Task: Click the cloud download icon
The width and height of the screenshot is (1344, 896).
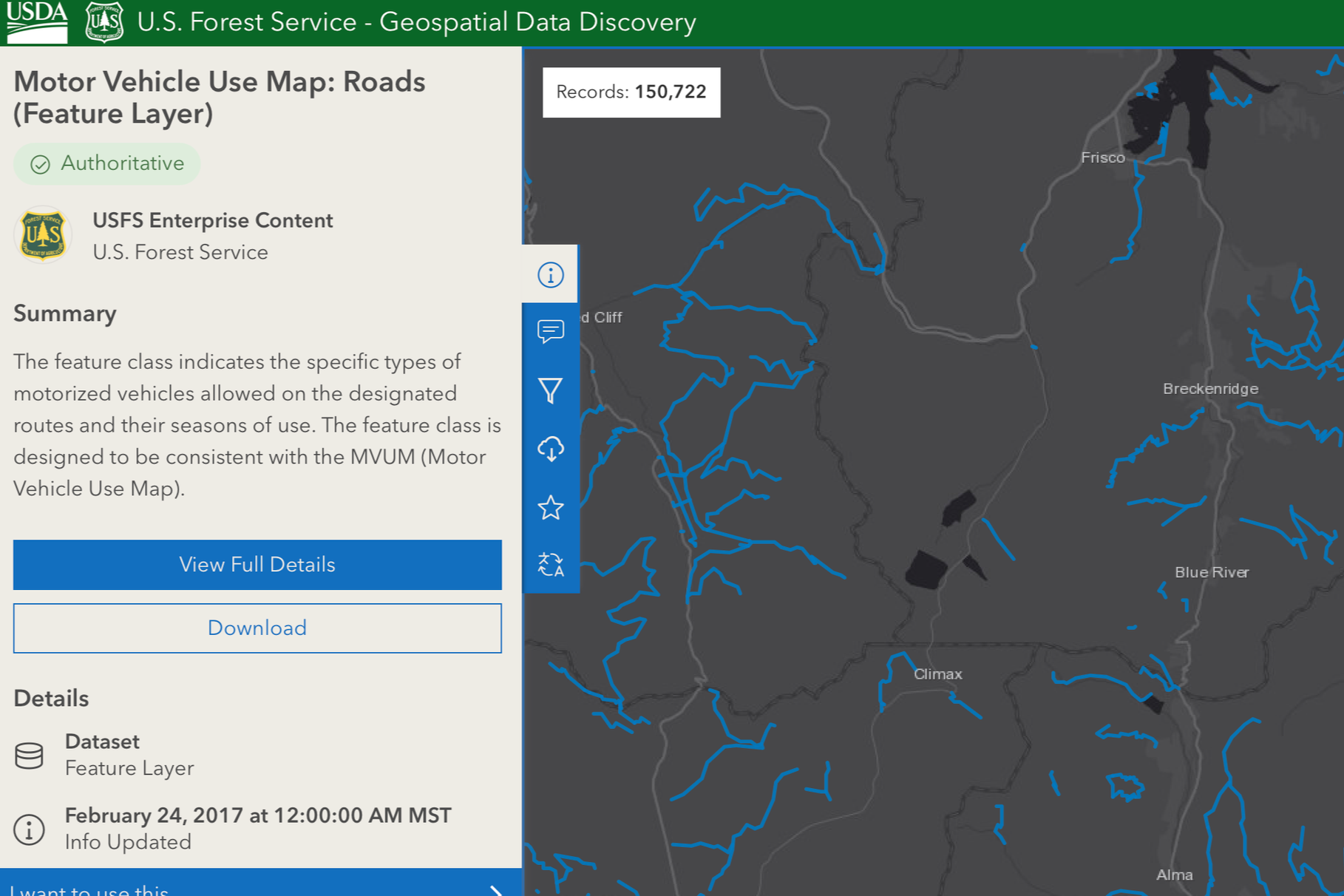Action: pos(550,449)
